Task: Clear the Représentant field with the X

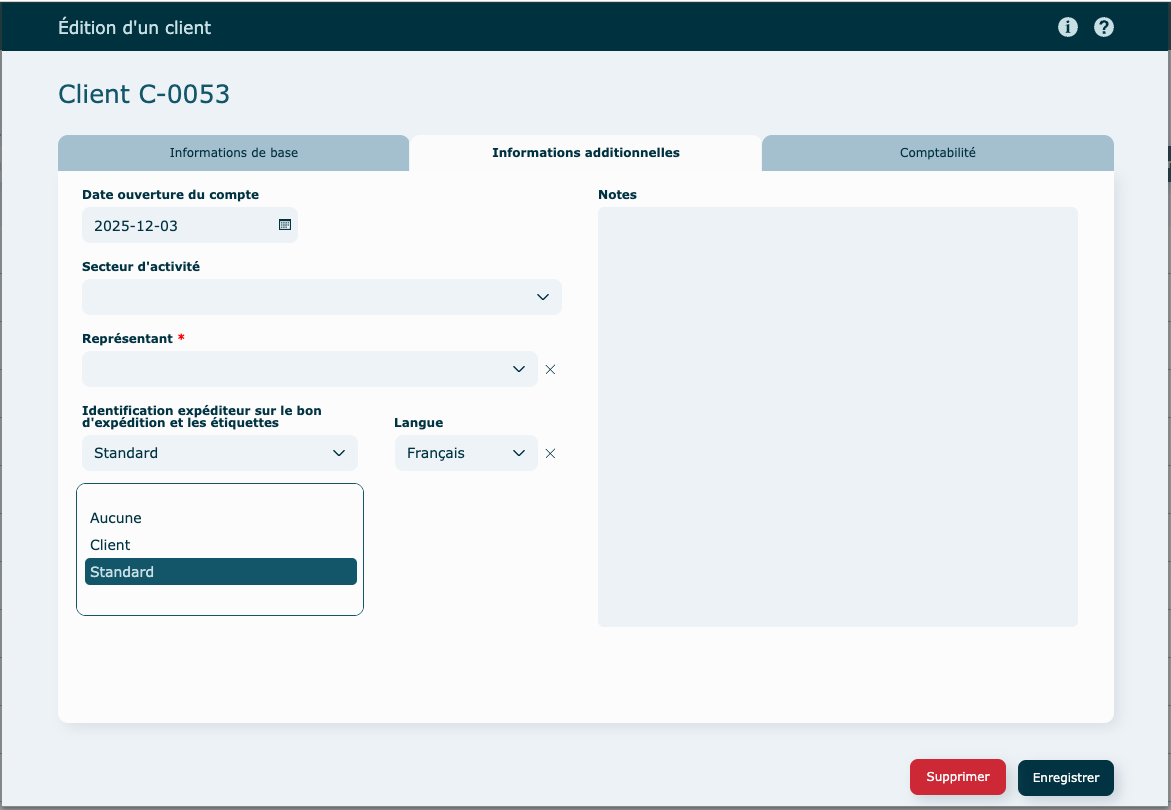Action: (550, 369)
